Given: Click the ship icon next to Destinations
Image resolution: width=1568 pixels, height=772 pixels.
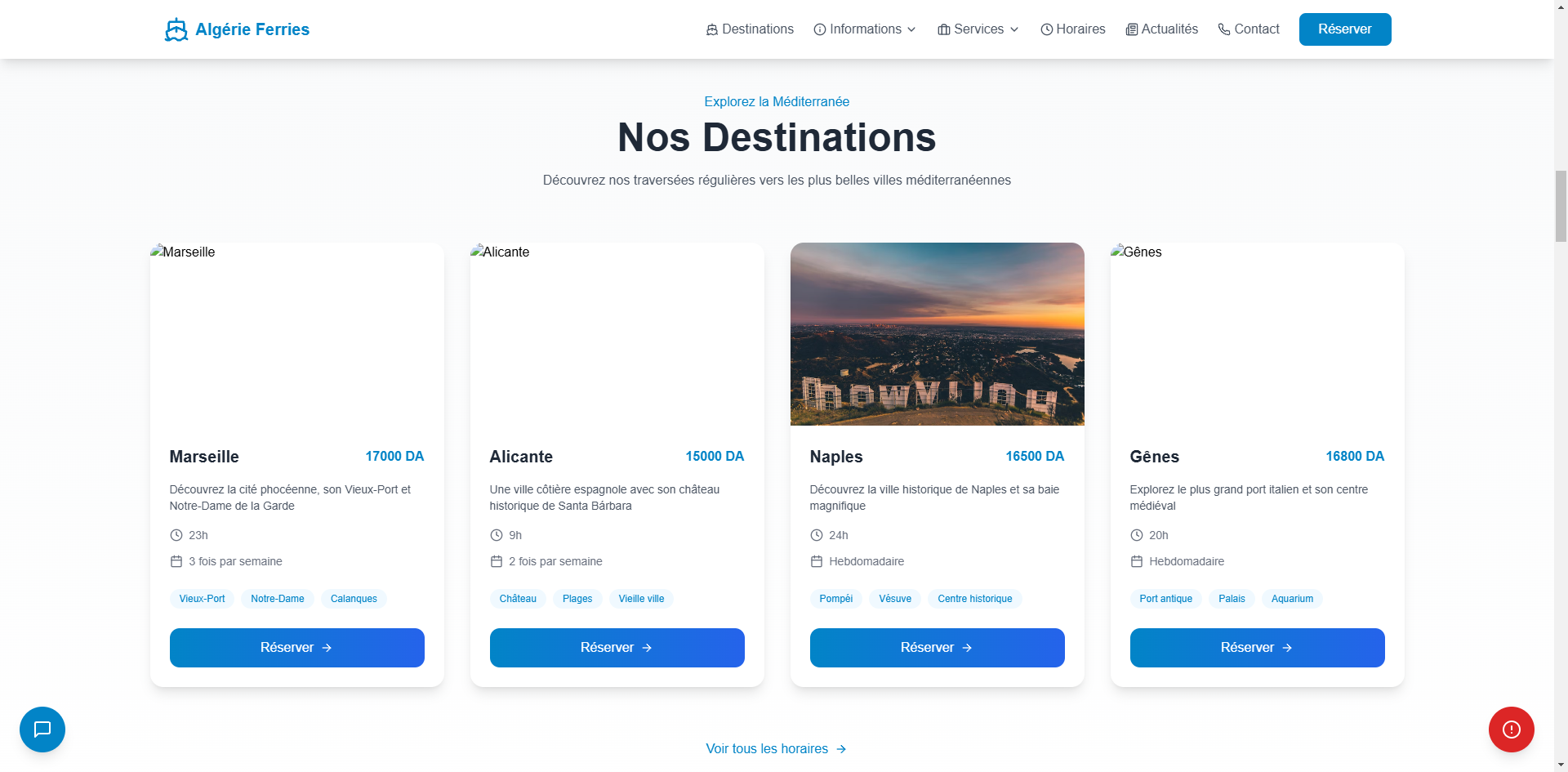Looking at the screenshot, I should (712, 29).
